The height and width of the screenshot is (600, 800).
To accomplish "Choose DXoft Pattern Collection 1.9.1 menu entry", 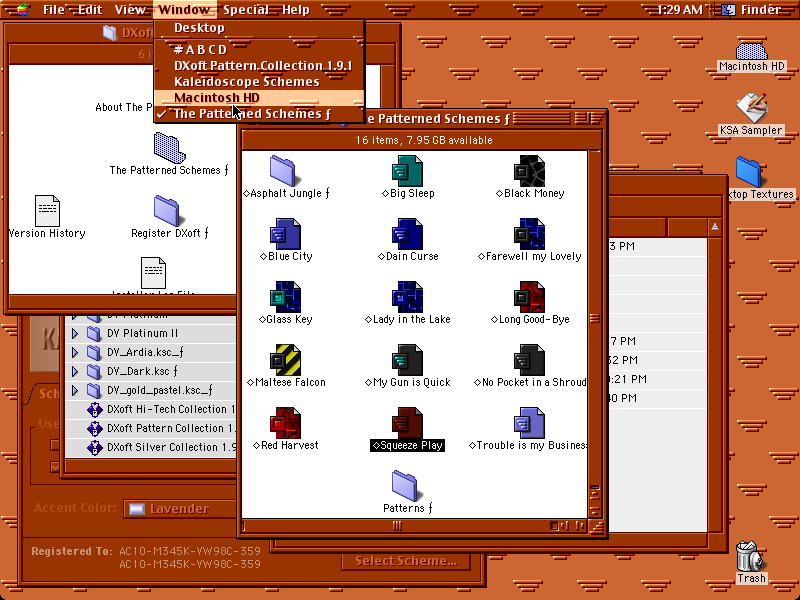I will [x=260, y=66].
